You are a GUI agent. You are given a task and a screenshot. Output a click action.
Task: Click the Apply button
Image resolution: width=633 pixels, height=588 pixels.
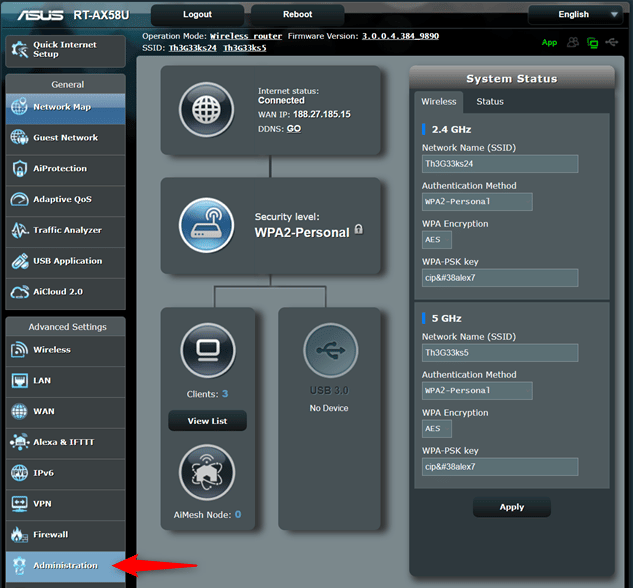pyautogui.click(x=511, y=507)
